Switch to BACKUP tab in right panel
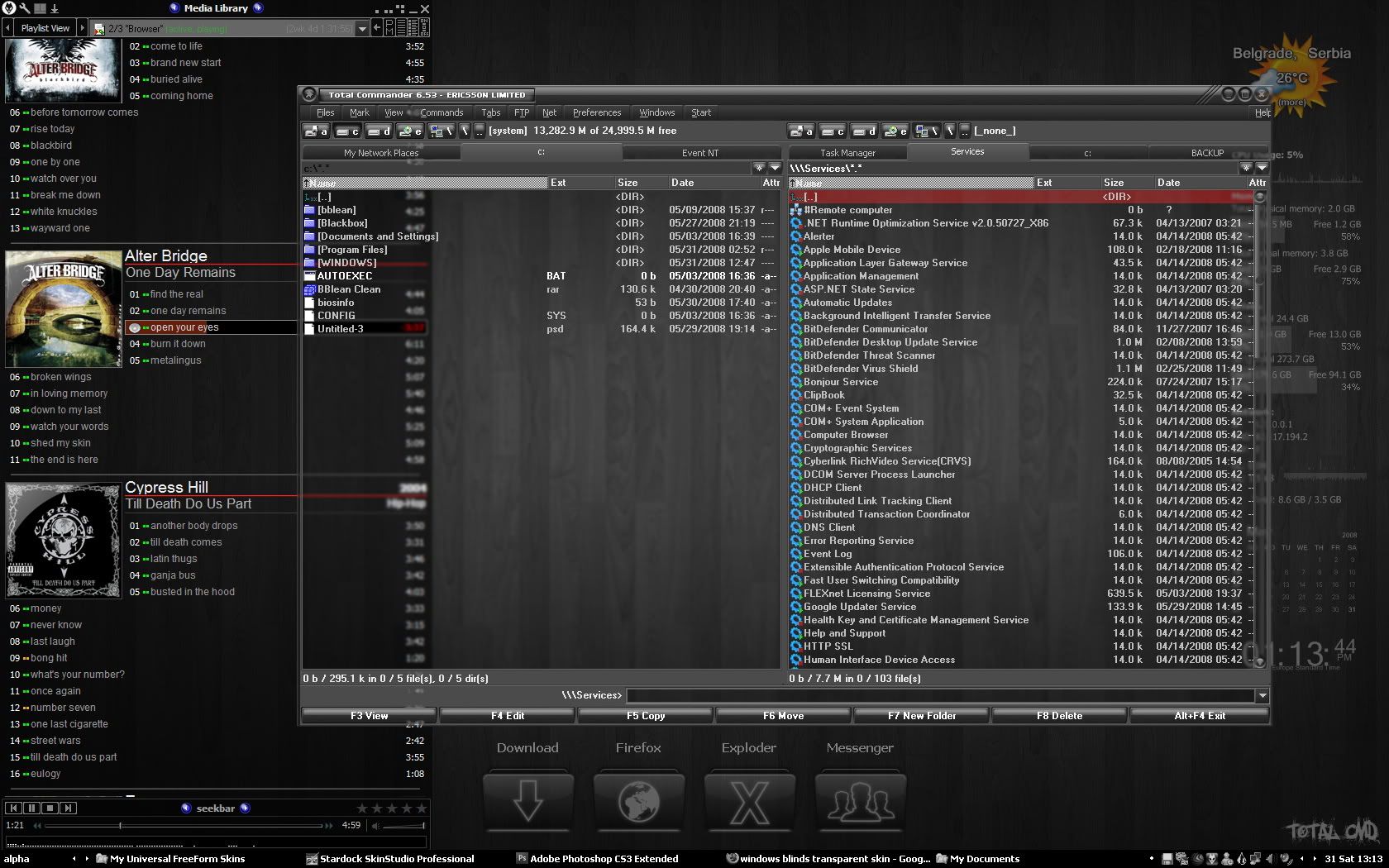Viewport: 1389px width, 868px height. coord(1207,153)
